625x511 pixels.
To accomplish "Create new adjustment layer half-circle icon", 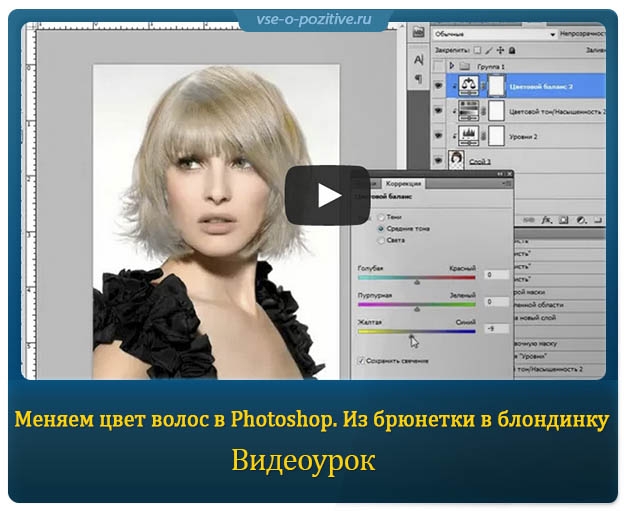I will click(x=582, y=220).
